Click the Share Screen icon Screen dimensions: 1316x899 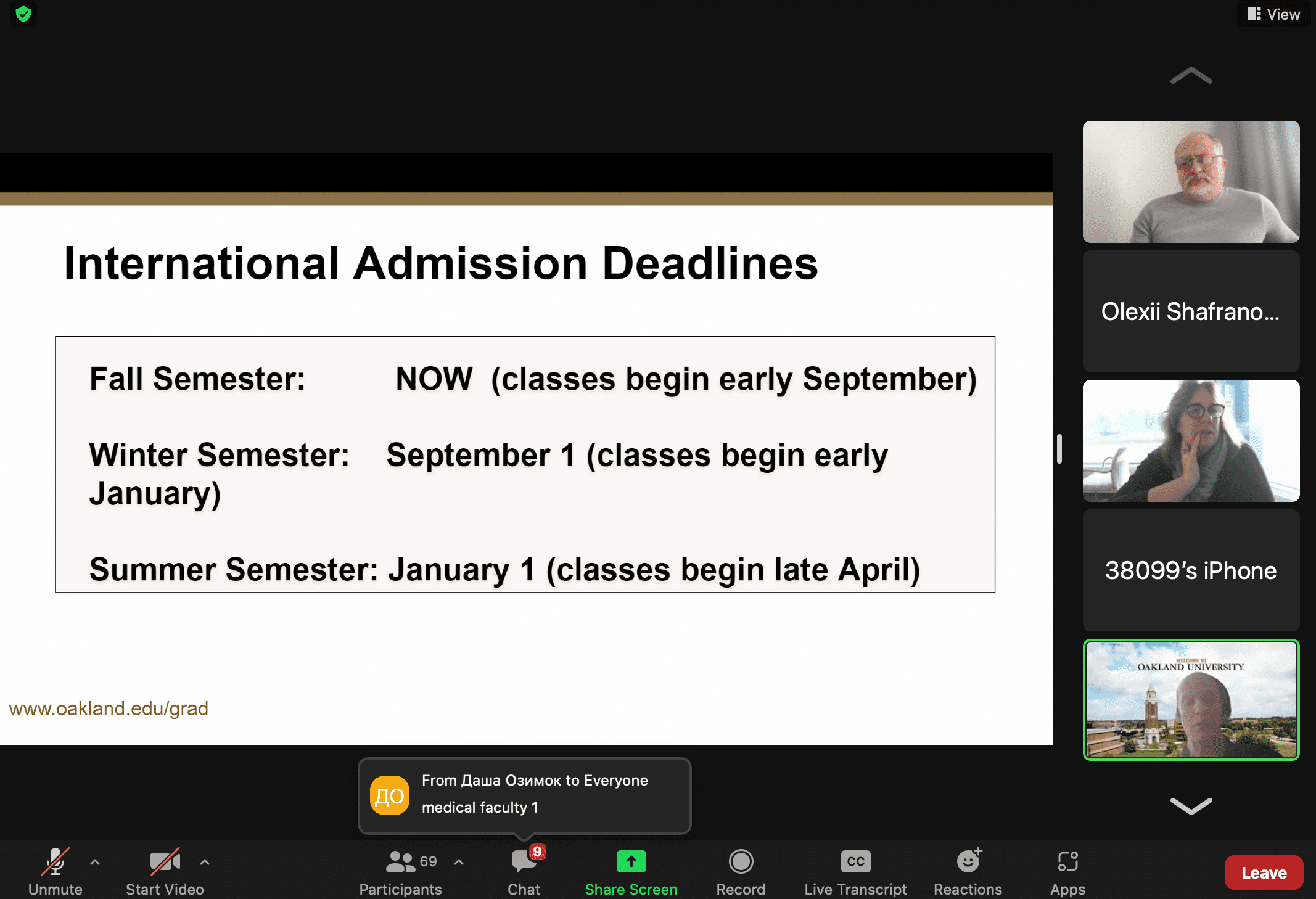(x=631, y=861)
